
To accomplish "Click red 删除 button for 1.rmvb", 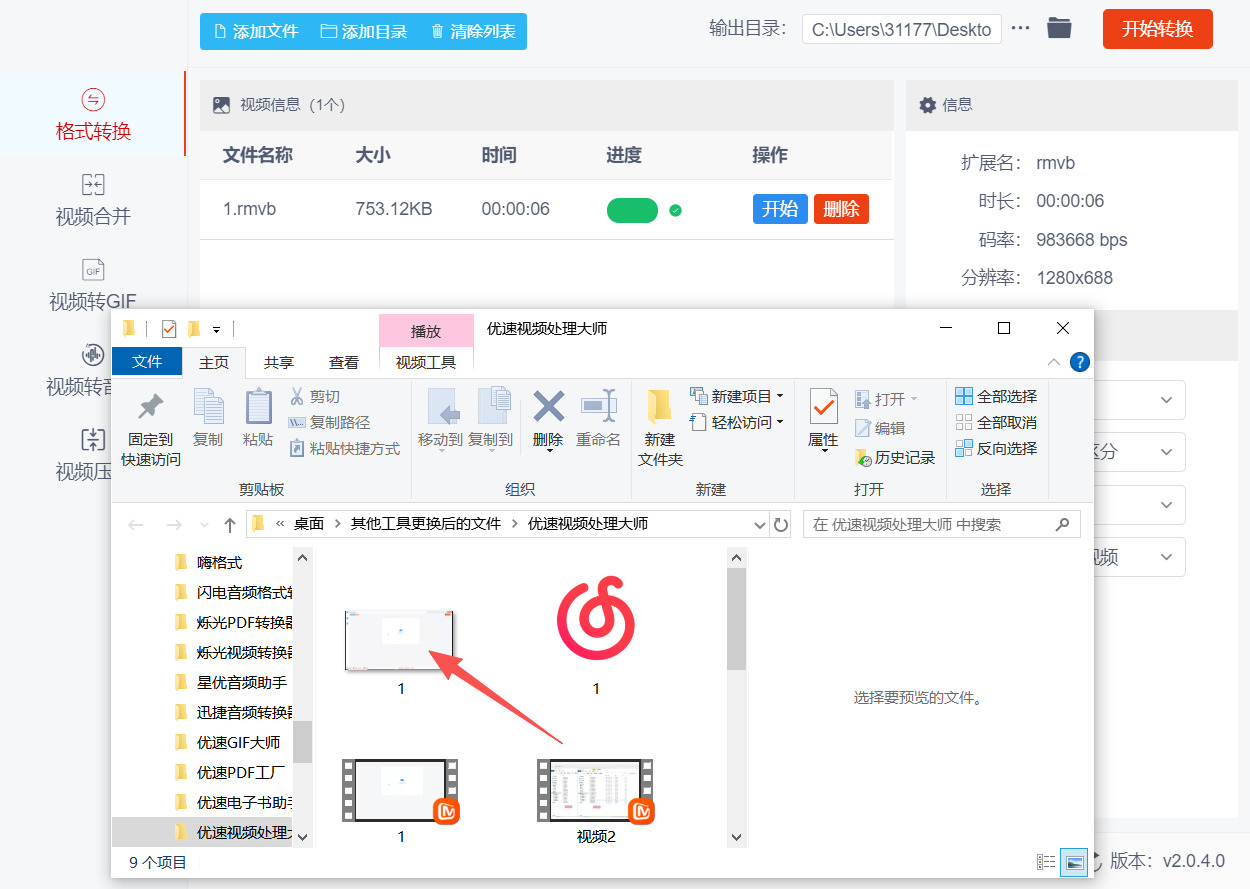I will [x=841, y=209].
